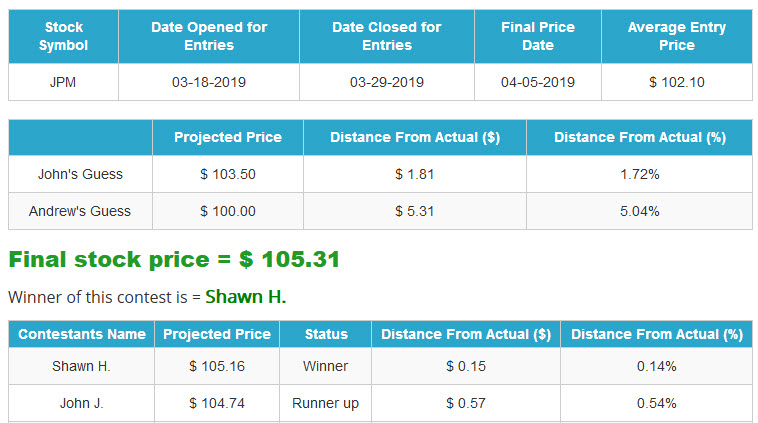Click the Andrew's Guess row label
The width and height of the screenshot is (758, 423).
tap(80, 211)
